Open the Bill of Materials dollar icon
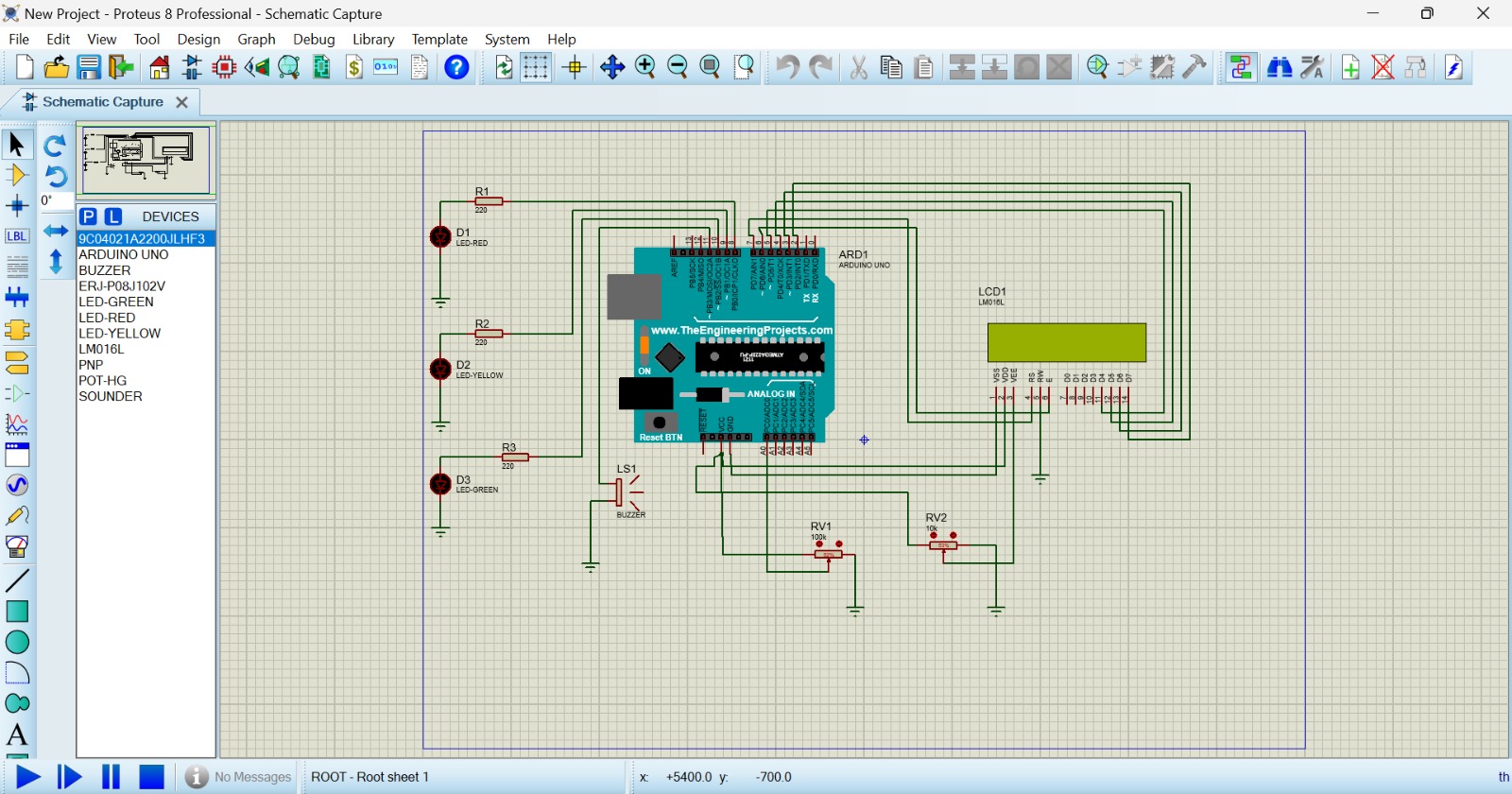This screenshot has height=794, width=1512. pyautogui.click(x=353, y=67)
